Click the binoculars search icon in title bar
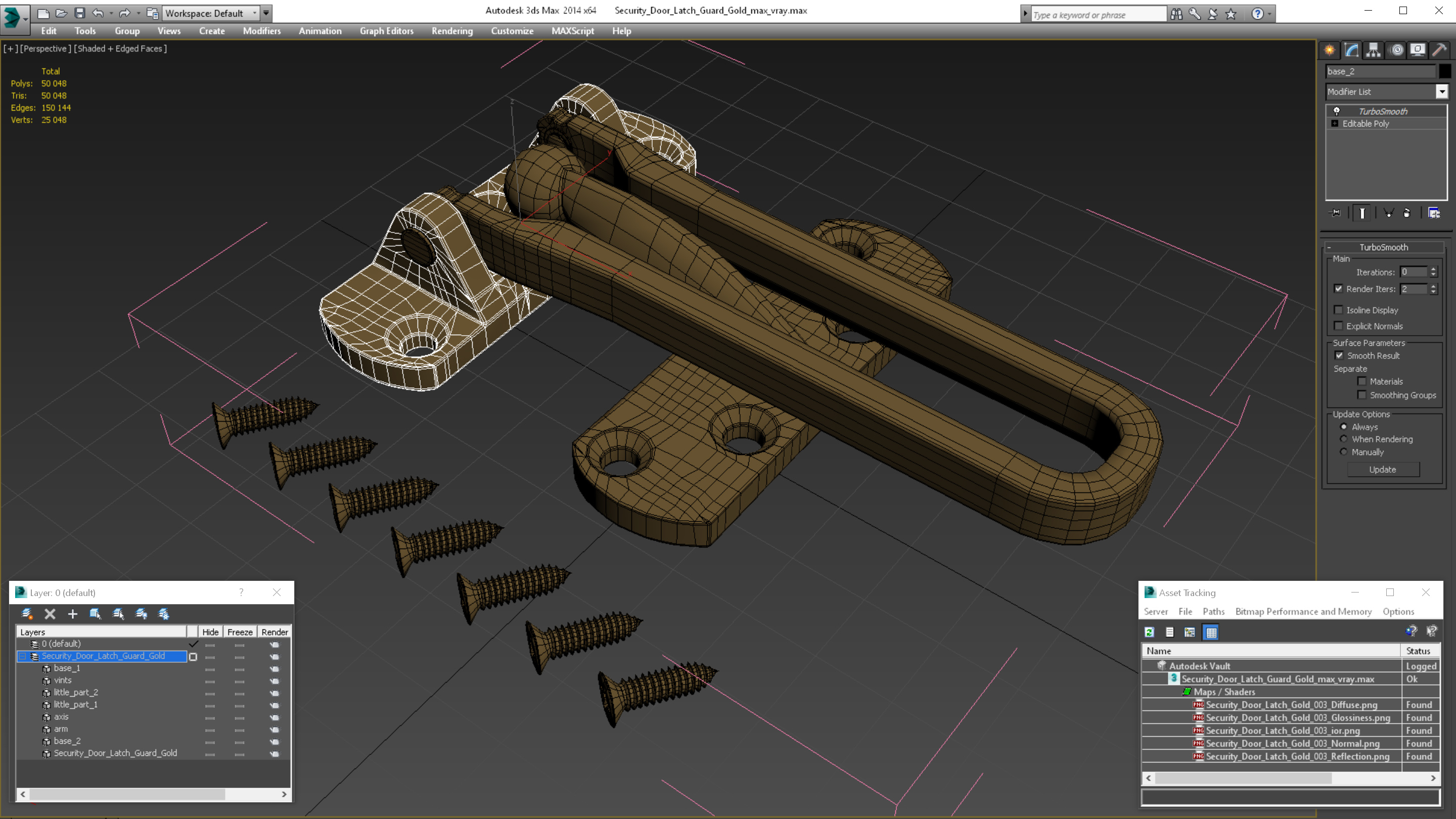 coord(1176,14)
